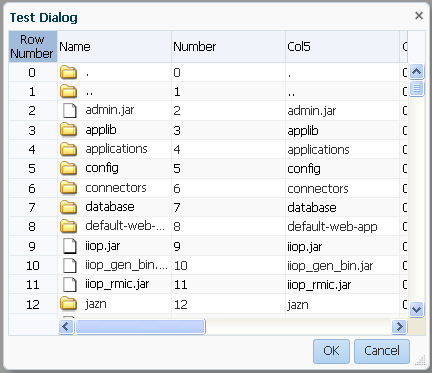Click vertical scrollbar thumb
The height and width of the screenshot is (373, 432).
click(417, 88)
